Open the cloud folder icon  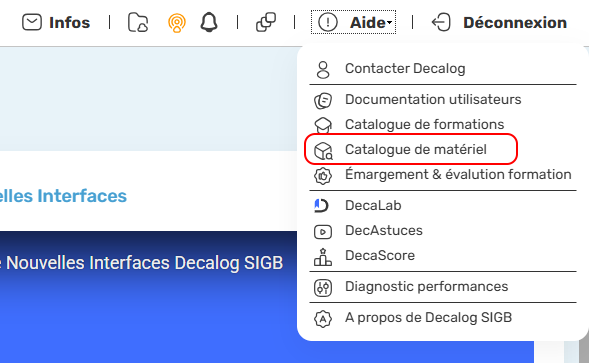pos(138,22)
